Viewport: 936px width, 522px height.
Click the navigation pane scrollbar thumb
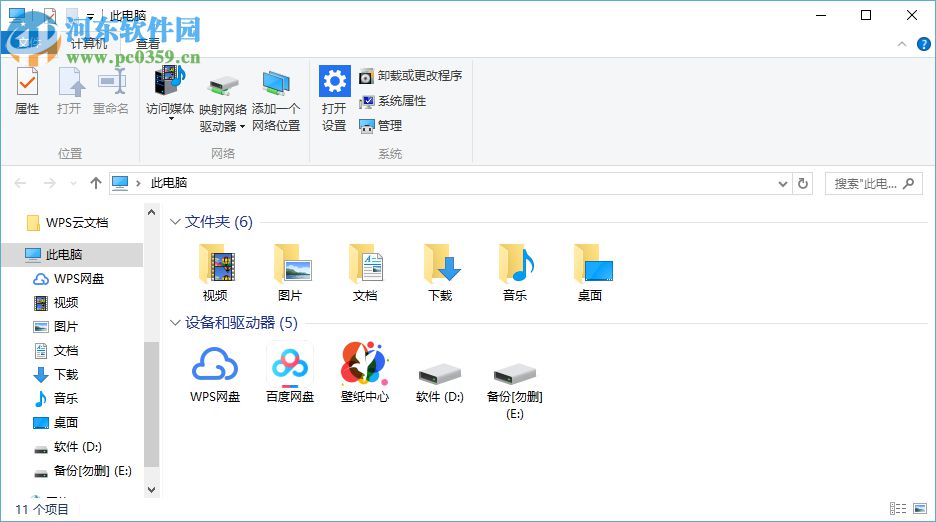[152, 404]
